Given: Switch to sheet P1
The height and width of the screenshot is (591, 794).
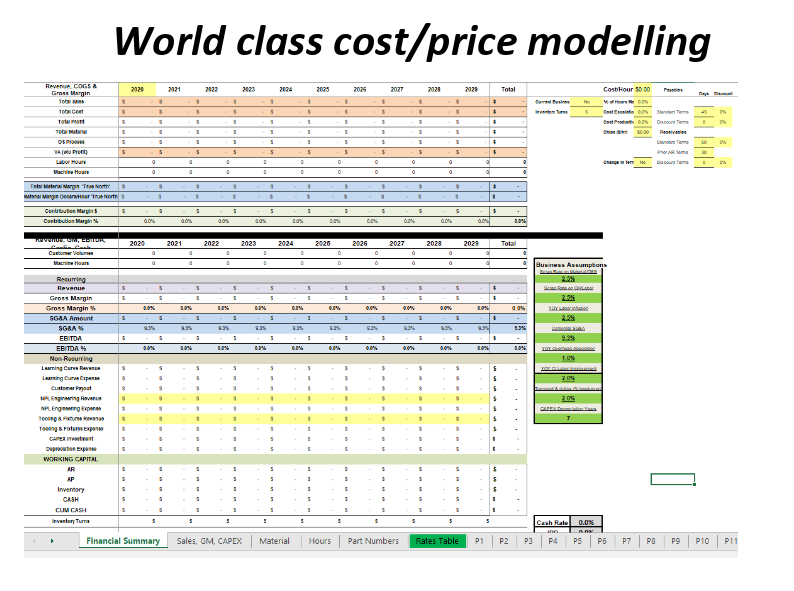Looking at the screenshot, I should click(x=480, y=541).
